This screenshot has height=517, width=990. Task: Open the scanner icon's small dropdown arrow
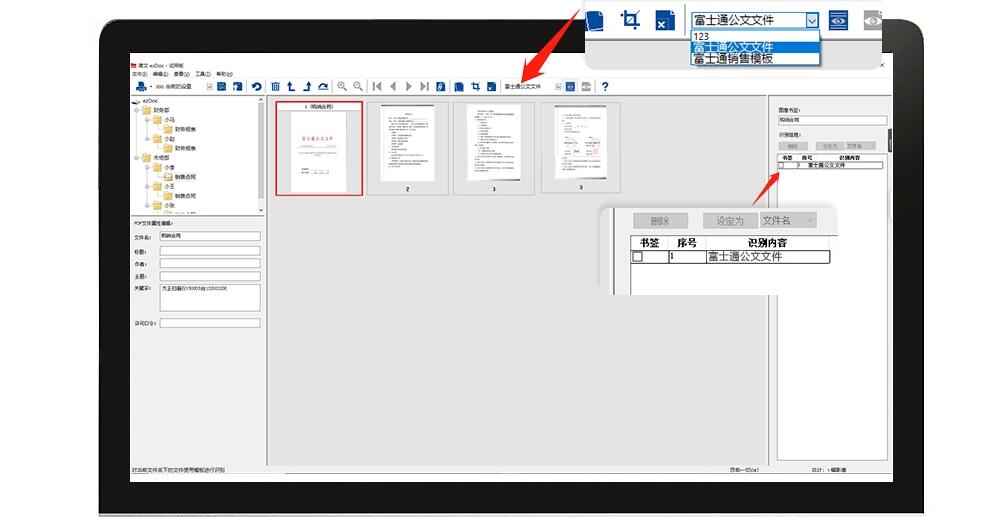pyautogui.click(x=151, y=86)
